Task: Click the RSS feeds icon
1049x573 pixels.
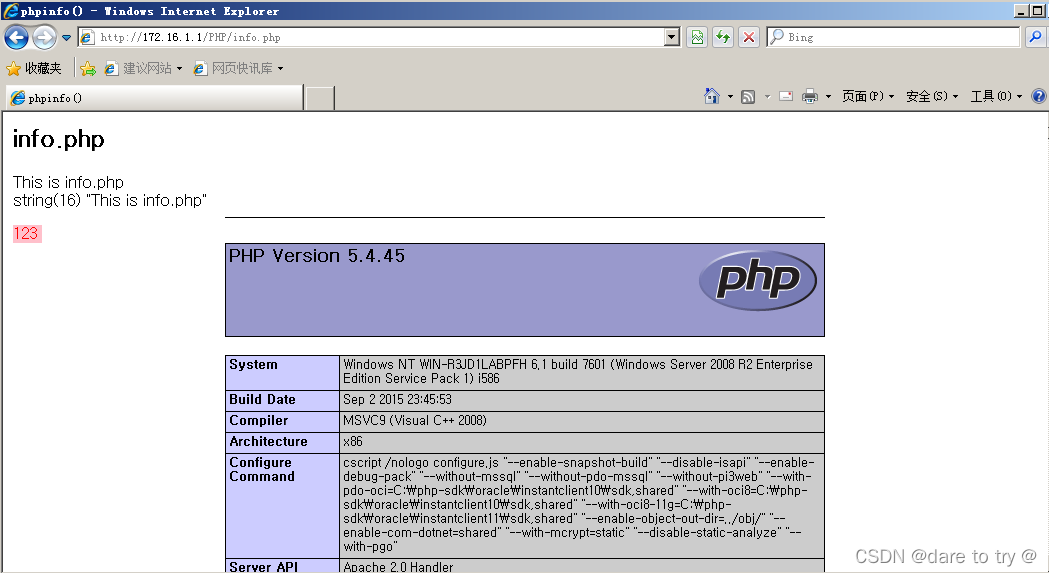Action: 748,96
